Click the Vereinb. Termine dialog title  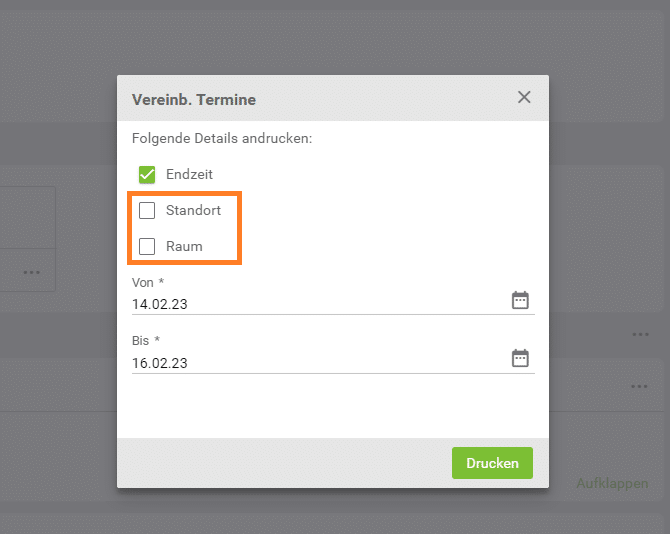point(194,100)
